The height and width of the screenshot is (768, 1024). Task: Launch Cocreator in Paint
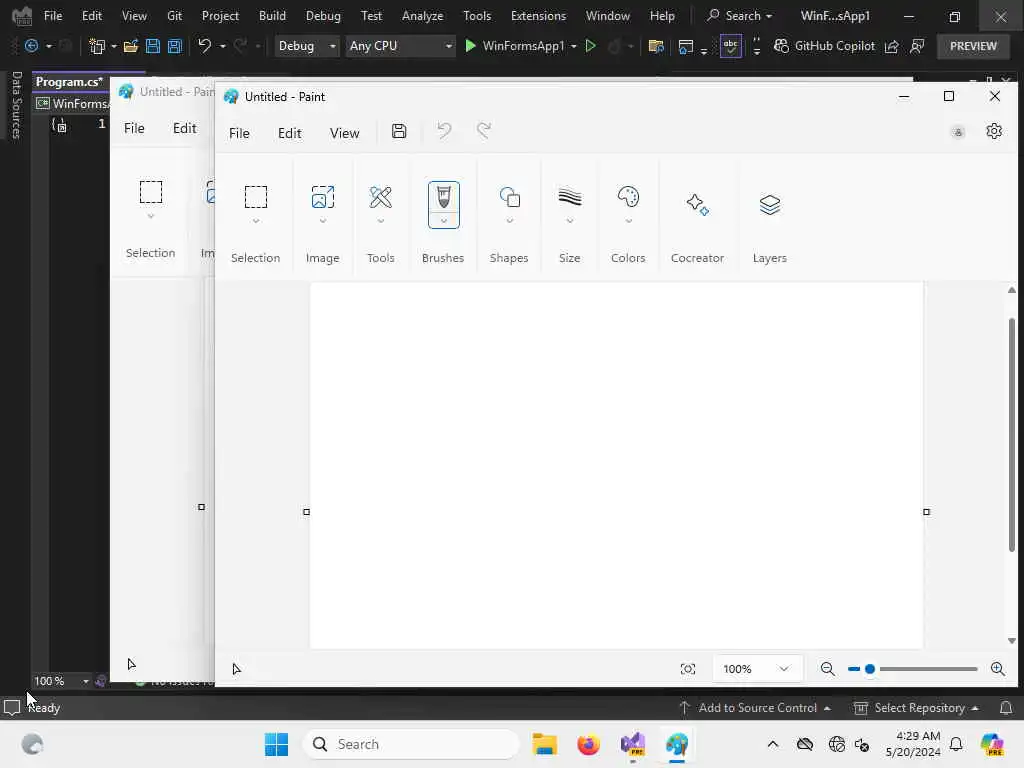[x=697, y=204]
